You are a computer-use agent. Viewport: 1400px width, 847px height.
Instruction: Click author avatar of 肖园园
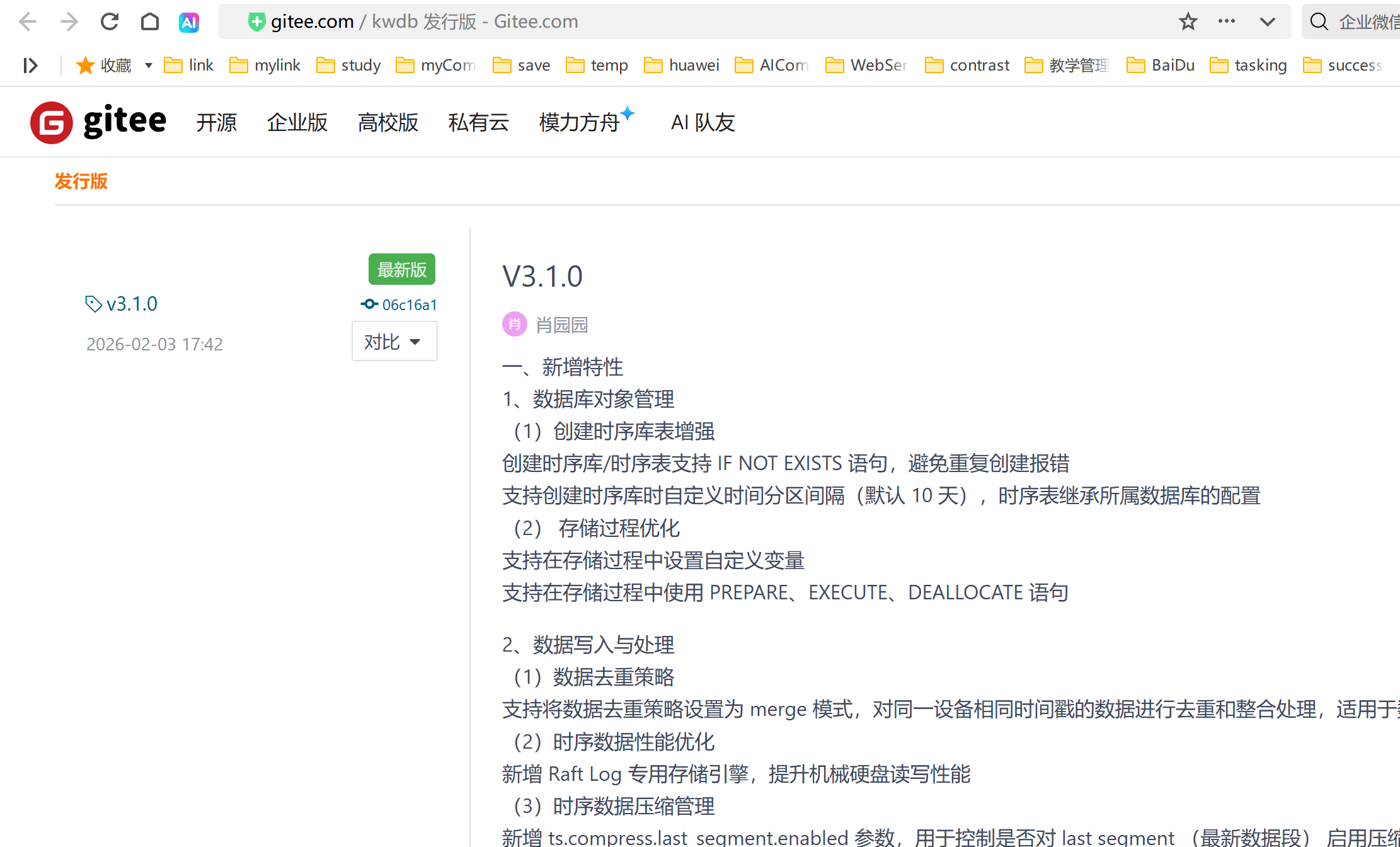click(x=514, y=325)
